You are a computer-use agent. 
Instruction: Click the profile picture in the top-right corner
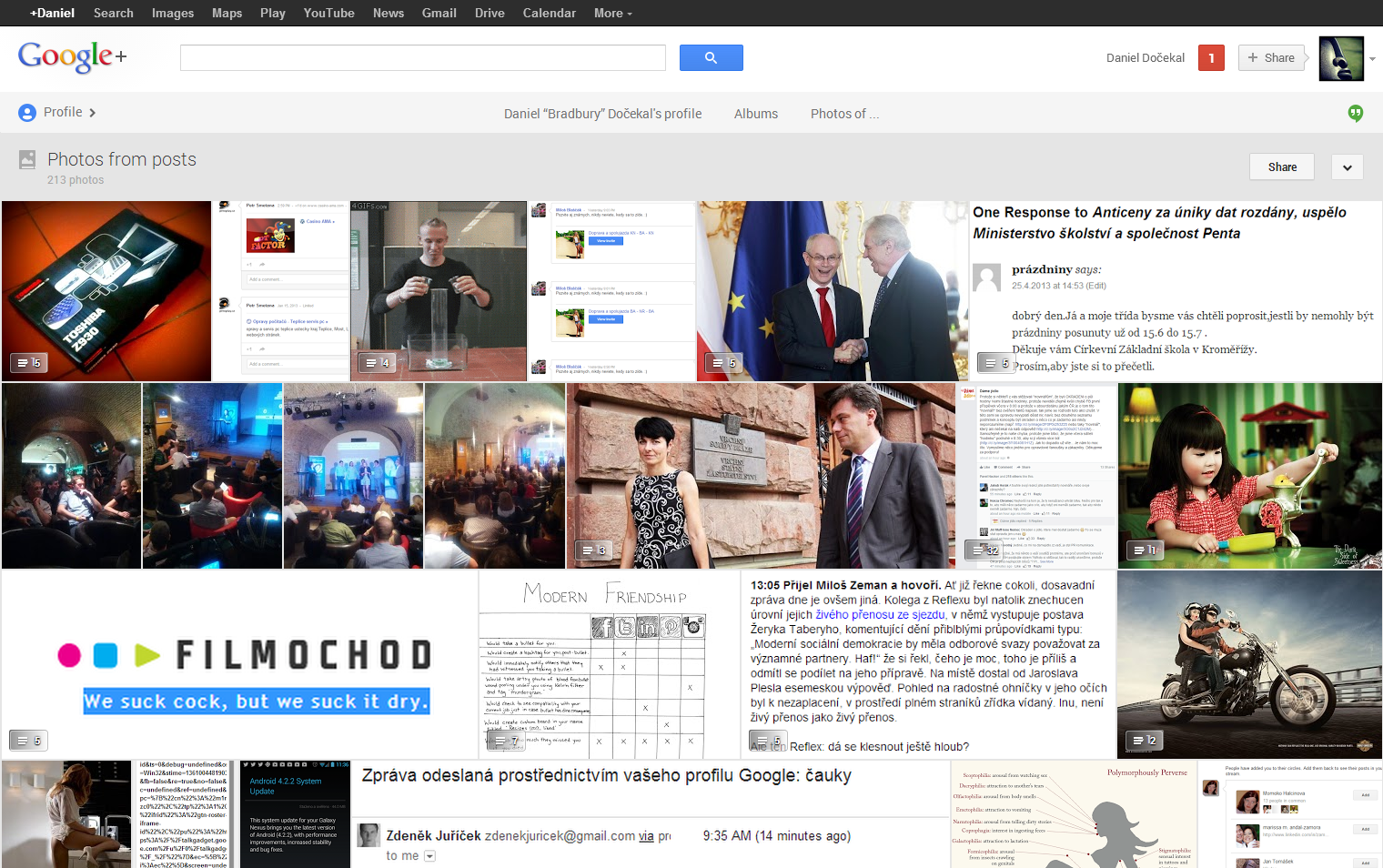coord(1340,57)
